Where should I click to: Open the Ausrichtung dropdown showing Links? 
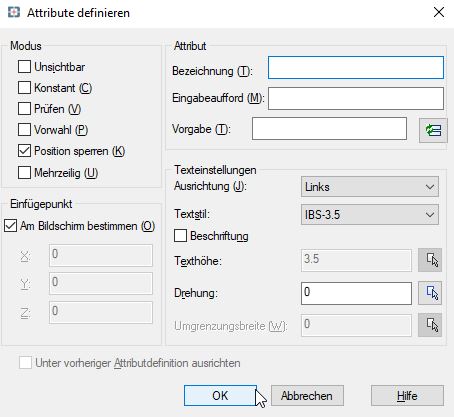(x=370, y=187)
